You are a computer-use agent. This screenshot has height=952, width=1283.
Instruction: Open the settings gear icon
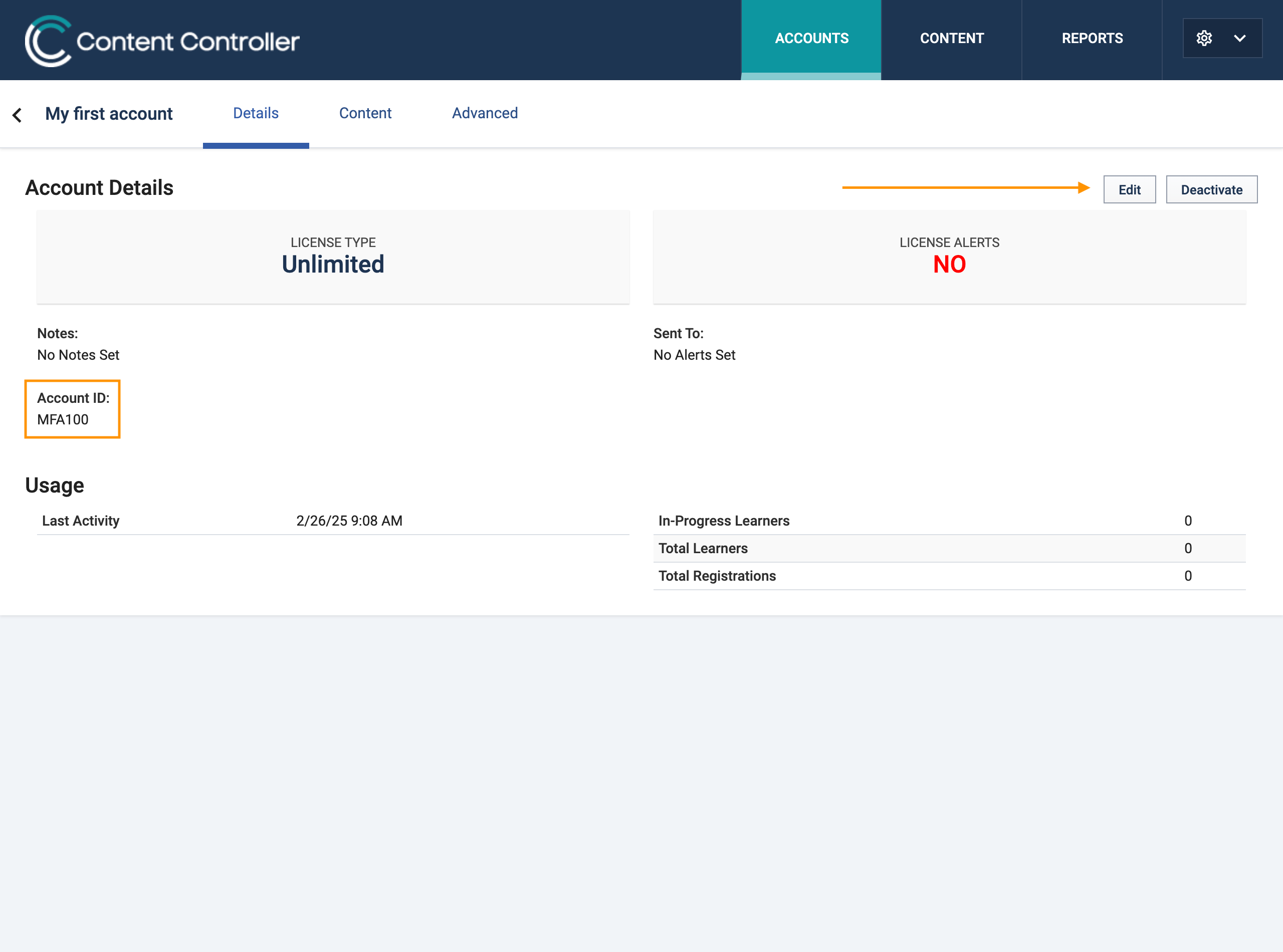(1203, 38)
